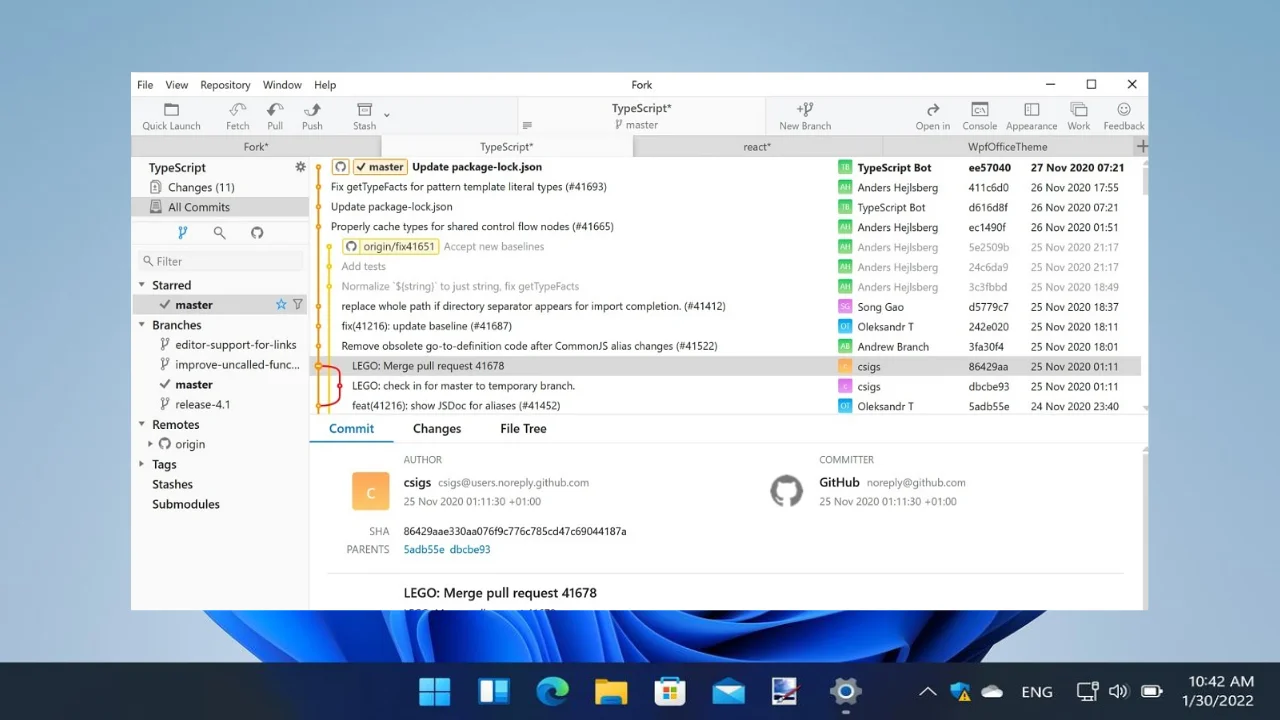
Task: Select All Commits in sidebar
Action: 220,207
